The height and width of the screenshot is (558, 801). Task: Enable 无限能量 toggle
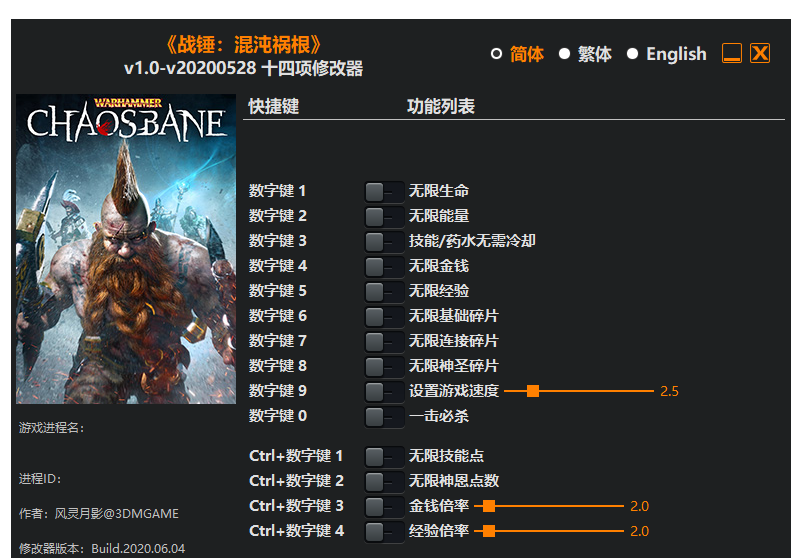(x=384, y=217)
